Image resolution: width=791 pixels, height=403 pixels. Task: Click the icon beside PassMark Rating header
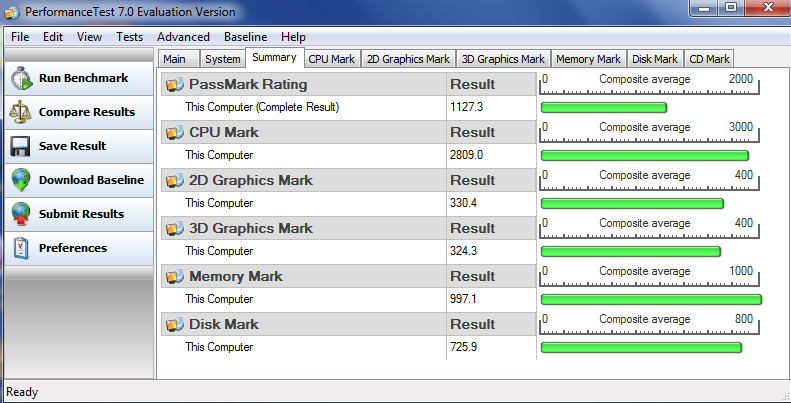coord(175,84)
